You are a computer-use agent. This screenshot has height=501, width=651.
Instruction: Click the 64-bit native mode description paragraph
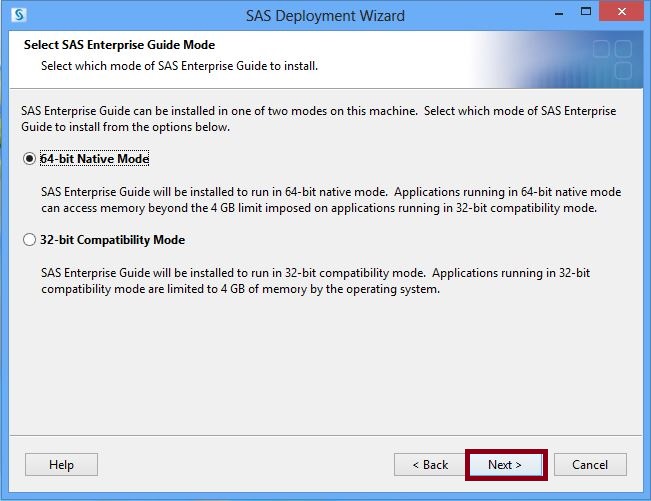tap(331, 200)
